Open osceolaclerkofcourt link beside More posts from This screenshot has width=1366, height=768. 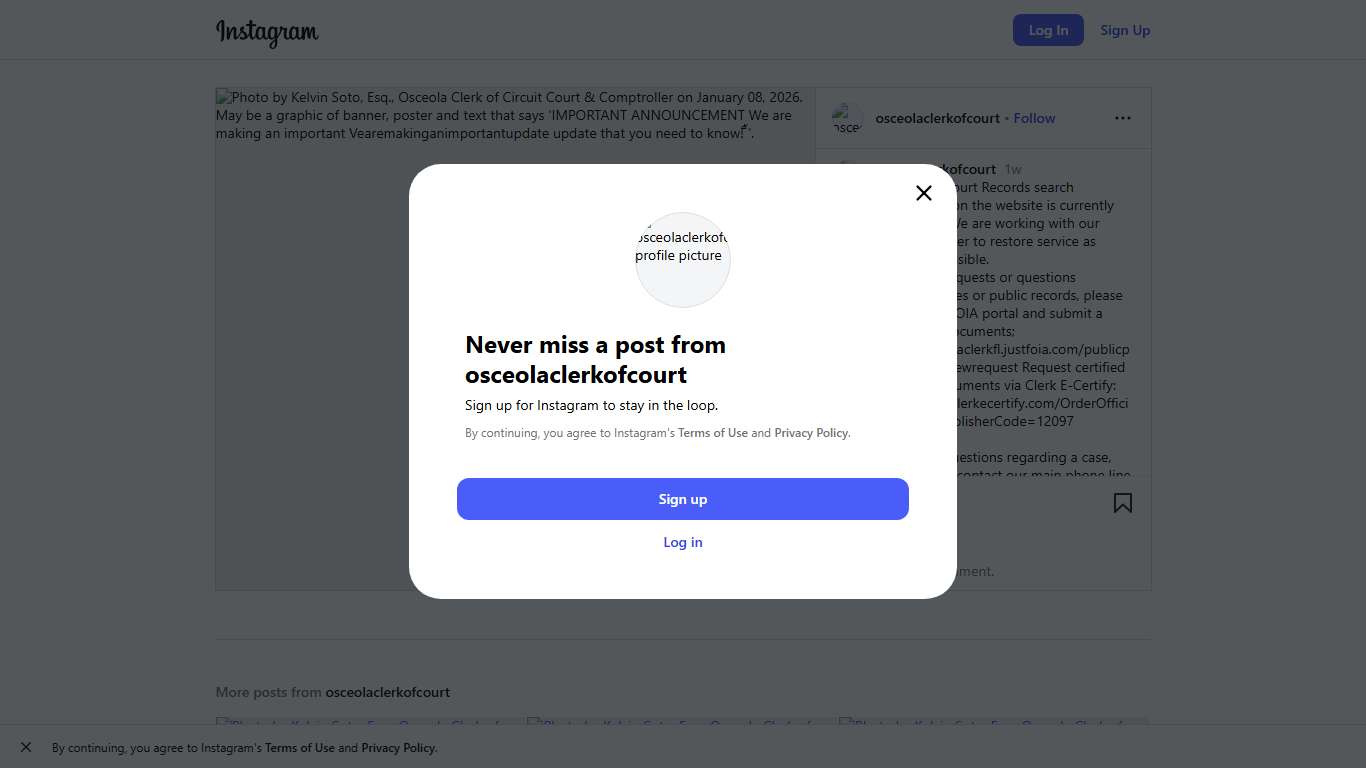click(x=387, y=692)
